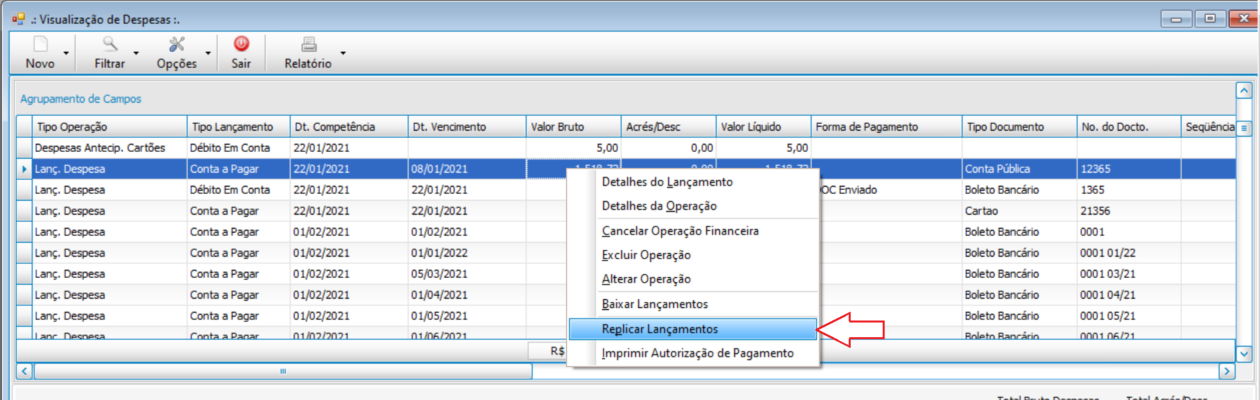Sort by Acrés/Desc column header

pos(668,127)
